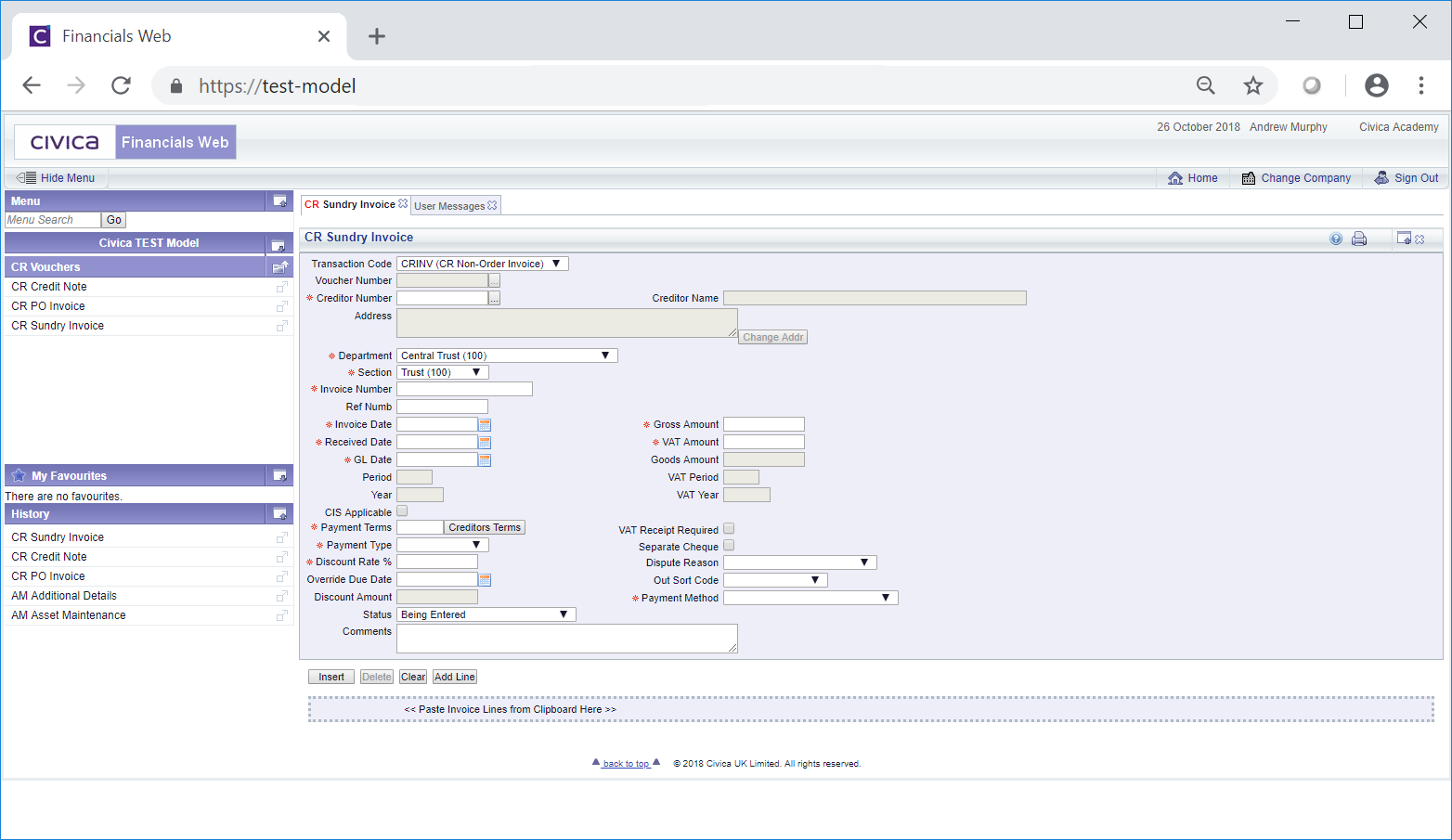1452x840 pixels.
Task: Click the Menu Search input field
Action: point(53,220)
